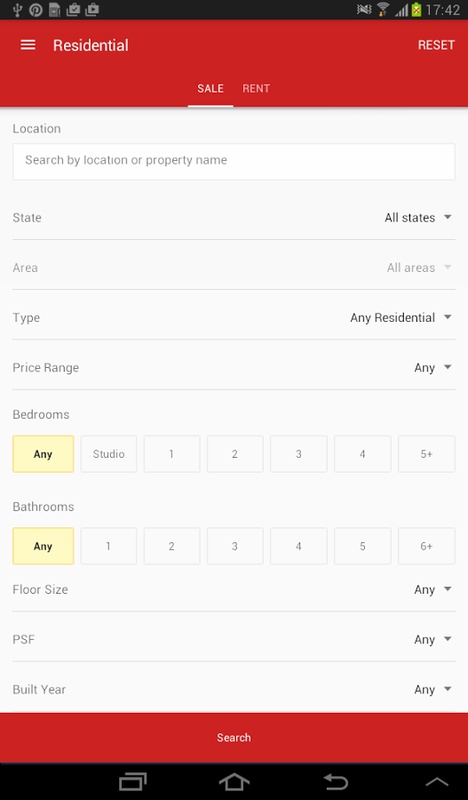The height and width of the screenshot is (800, 468).
Task: Expand the Built Year dropdown
Action: [234, 689]
